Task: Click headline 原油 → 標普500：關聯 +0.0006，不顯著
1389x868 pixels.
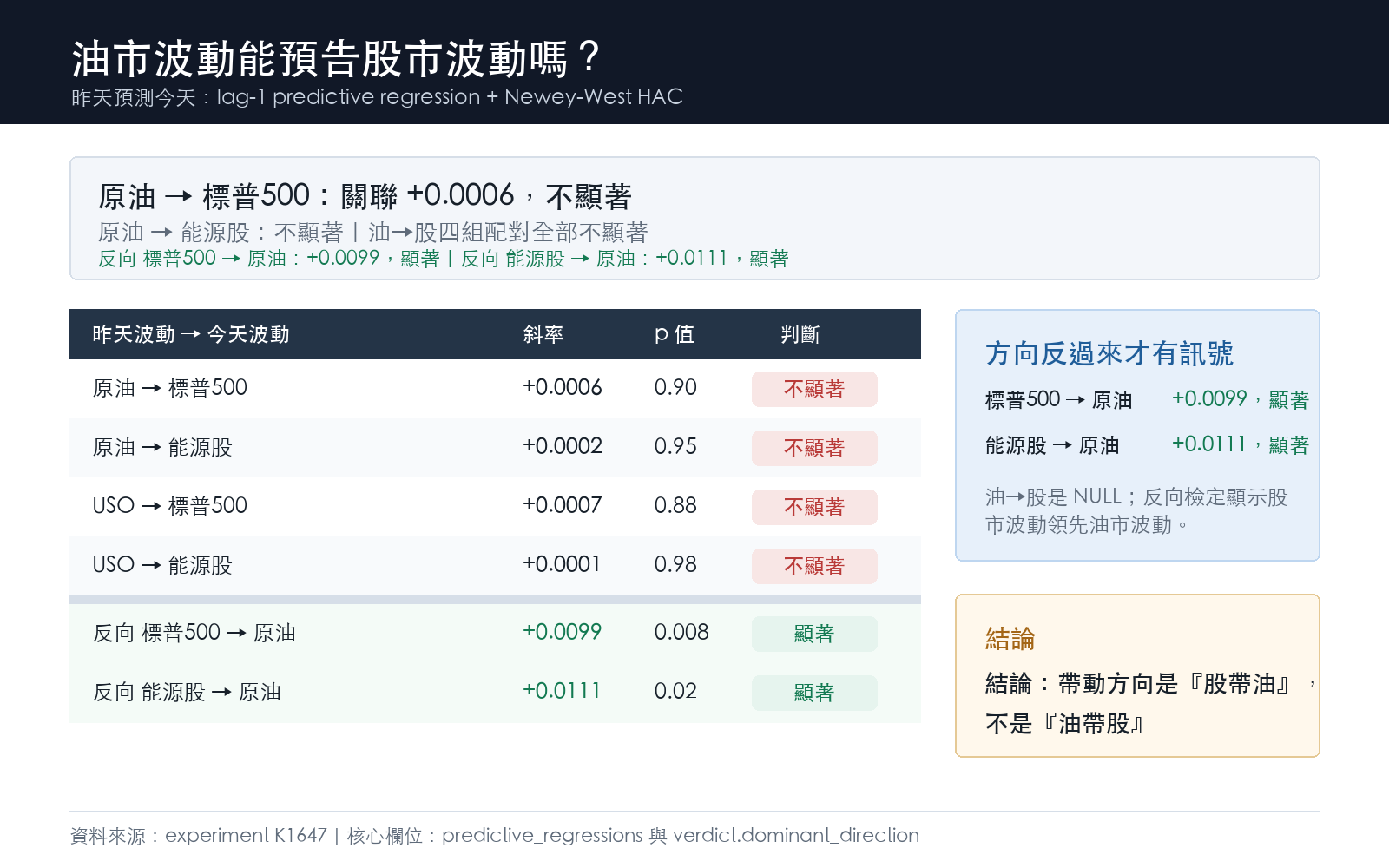Action: 365,196
